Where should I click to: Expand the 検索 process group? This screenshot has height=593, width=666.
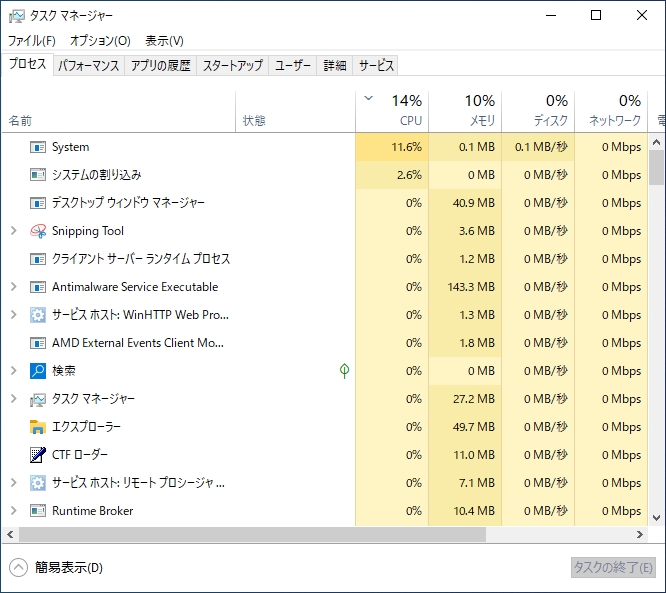14,371
